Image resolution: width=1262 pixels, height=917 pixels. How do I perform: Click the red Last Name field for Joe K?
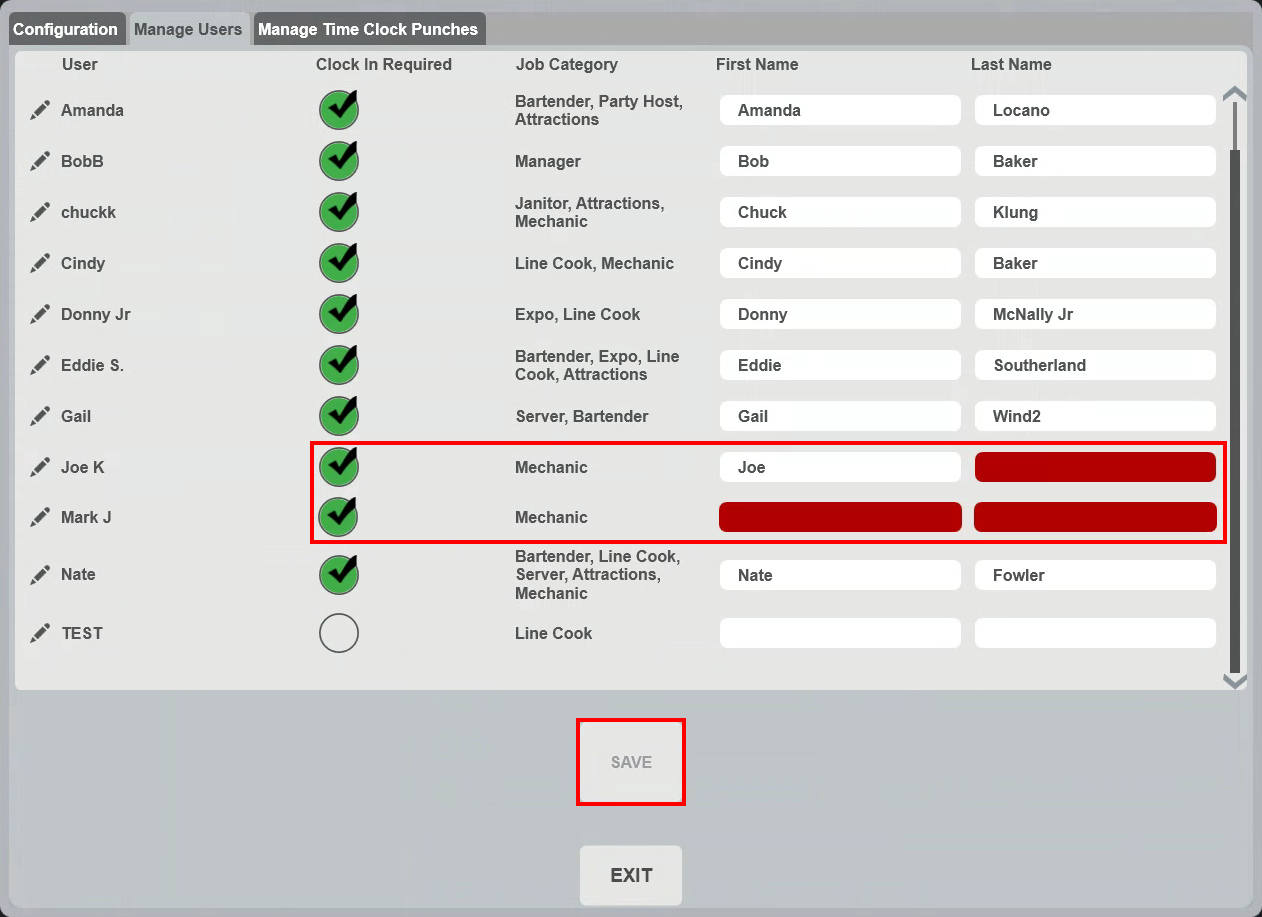click(x=1095, y=467)
